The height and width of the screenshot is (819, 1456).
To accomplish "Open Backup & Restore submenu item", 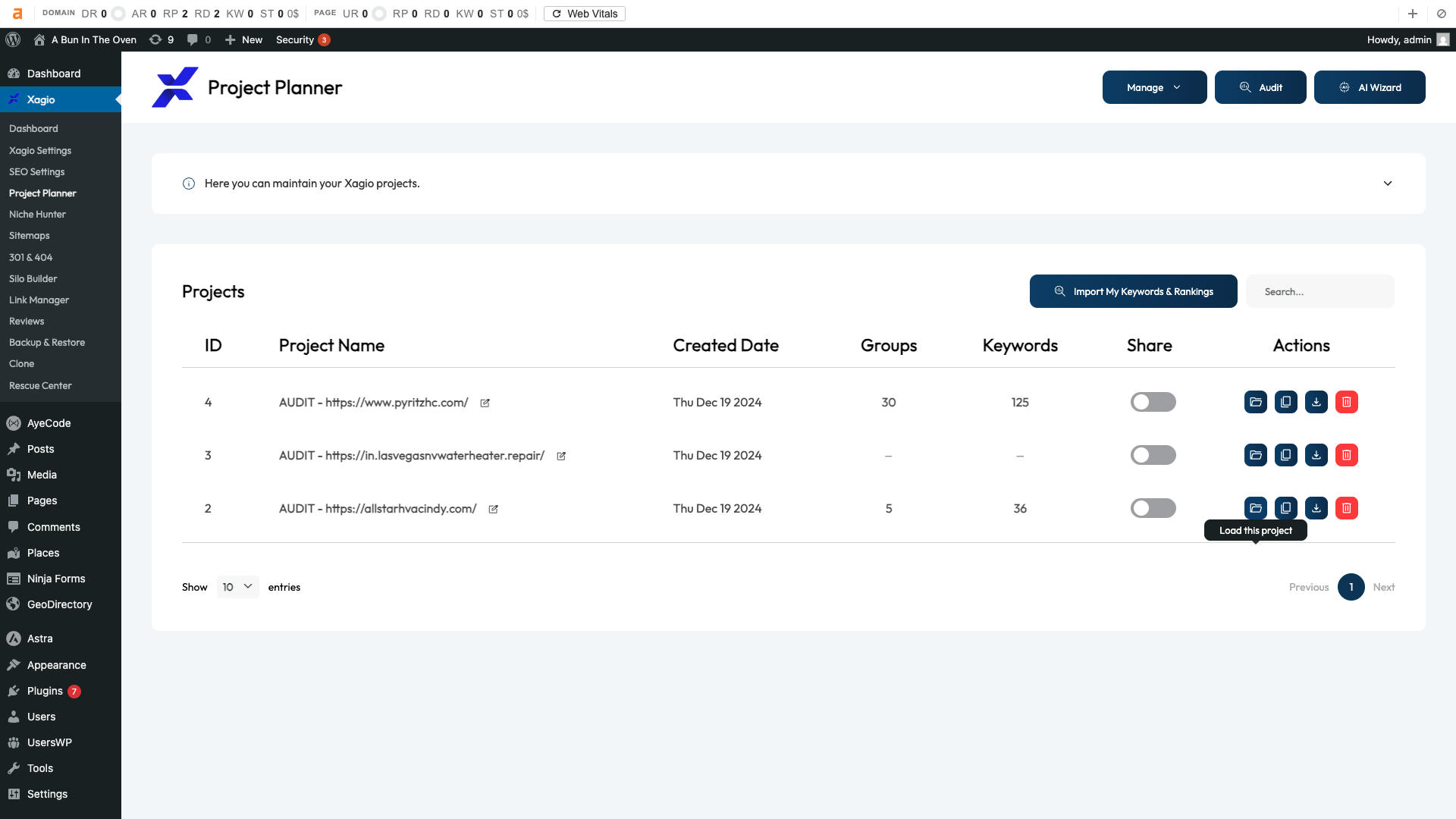I will click(47, 343).
